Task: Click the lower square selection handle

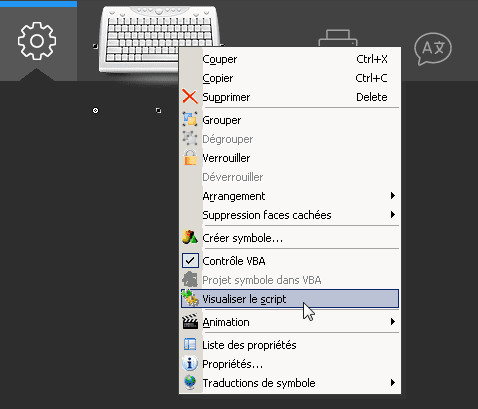Action: pyautogui.click(x=158, y=110)
